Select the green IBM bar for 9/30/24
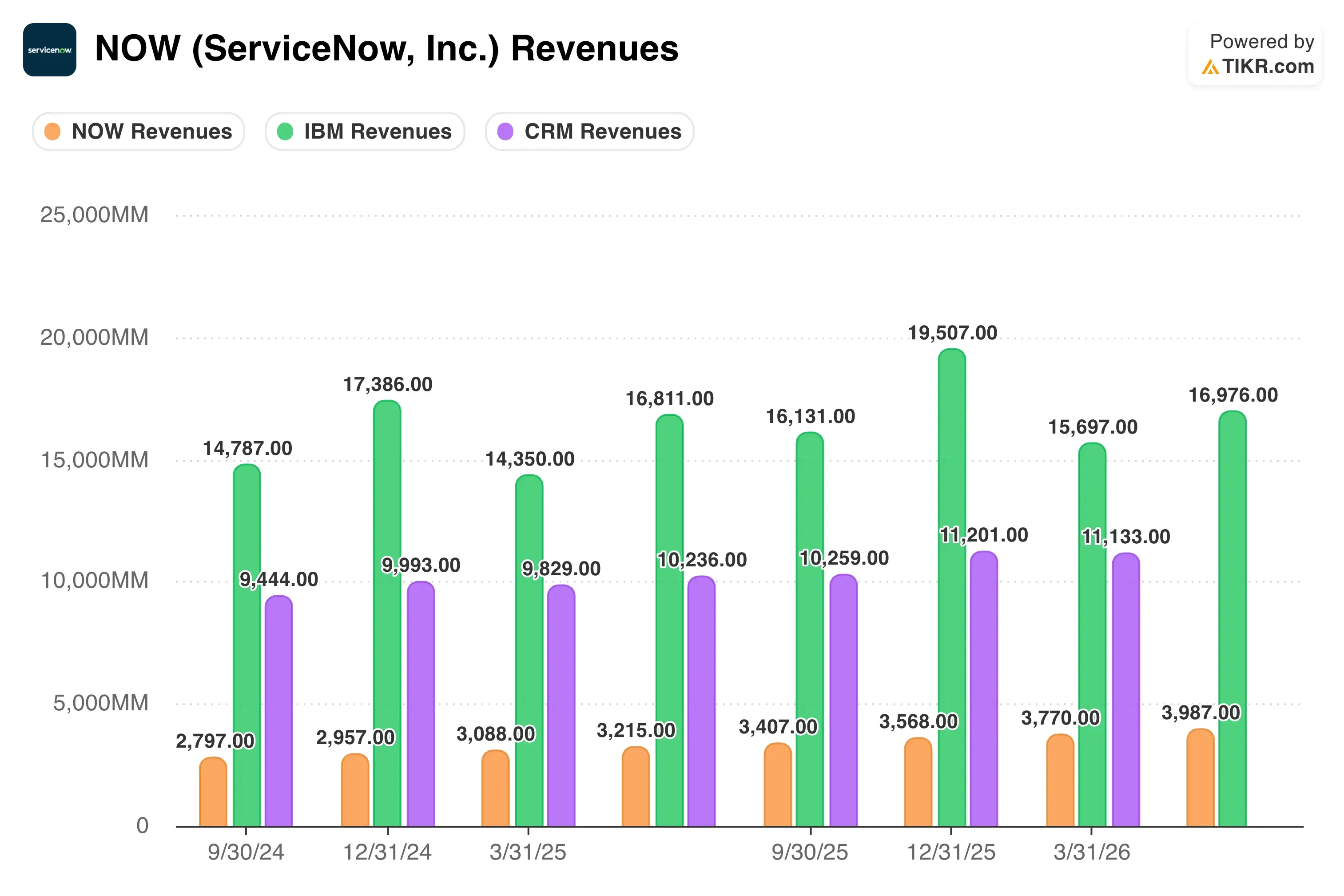 coord(247,645)
